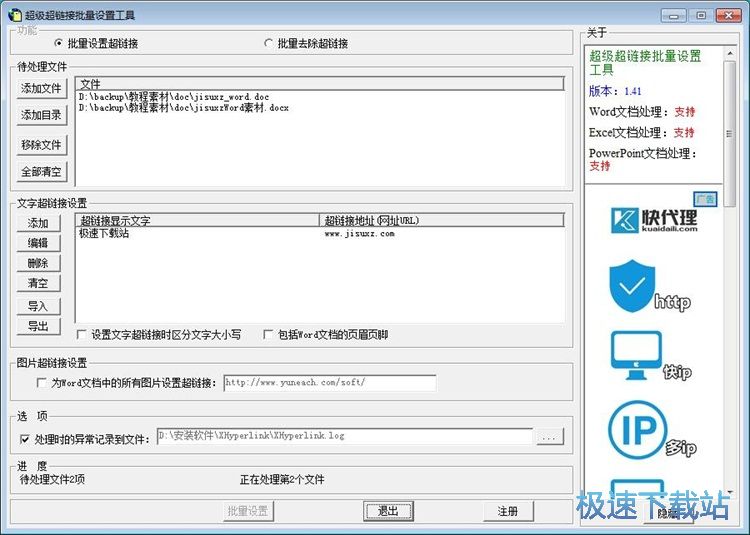Select the jisuxzWord素材.docx file row

[184, 108]
